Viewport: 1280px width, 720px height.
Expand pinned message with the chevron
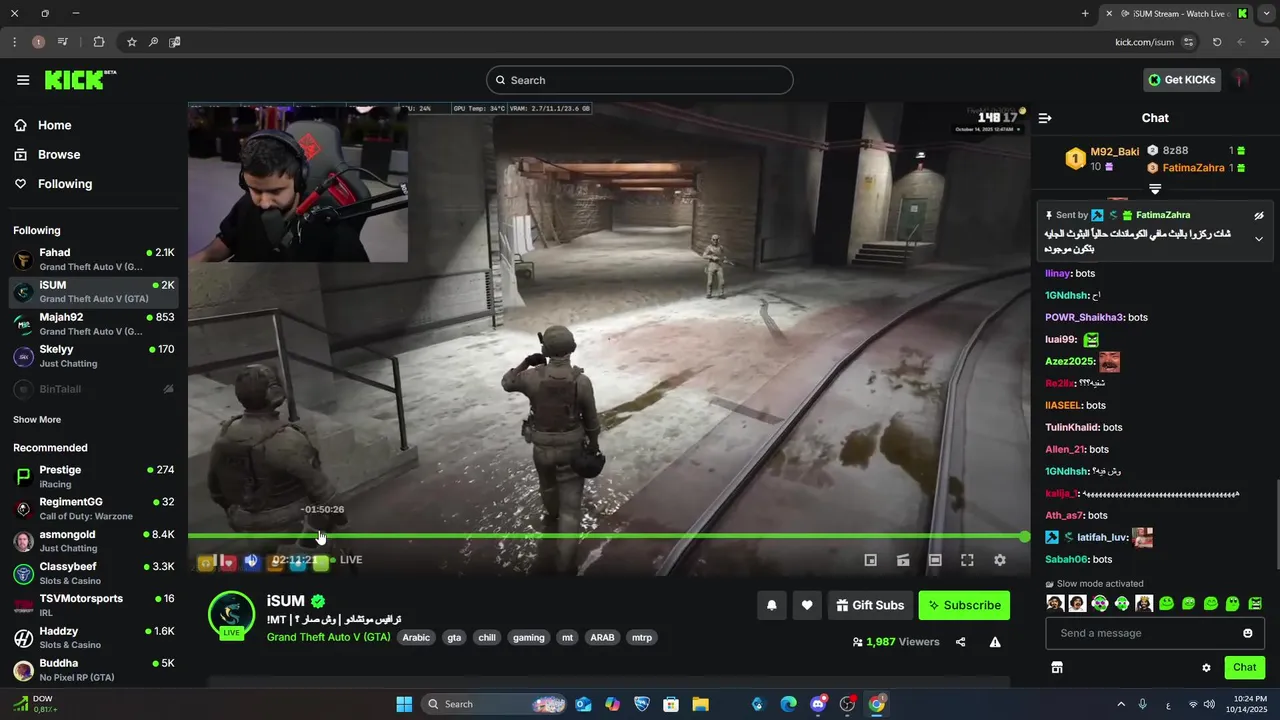(x=1259, y=239)
